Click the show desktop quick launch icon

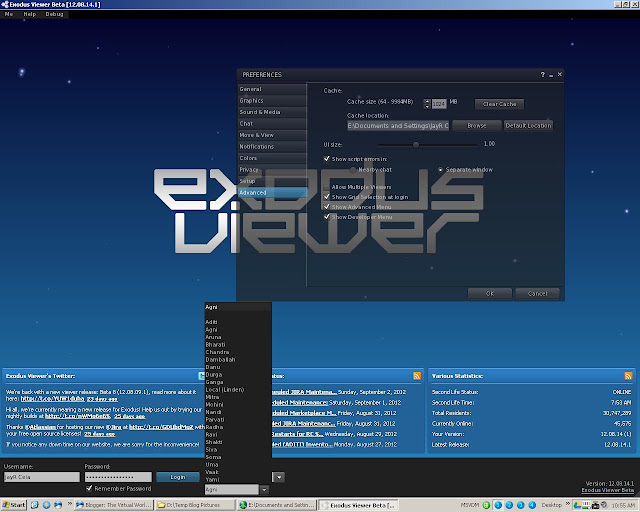click(35, 505)
